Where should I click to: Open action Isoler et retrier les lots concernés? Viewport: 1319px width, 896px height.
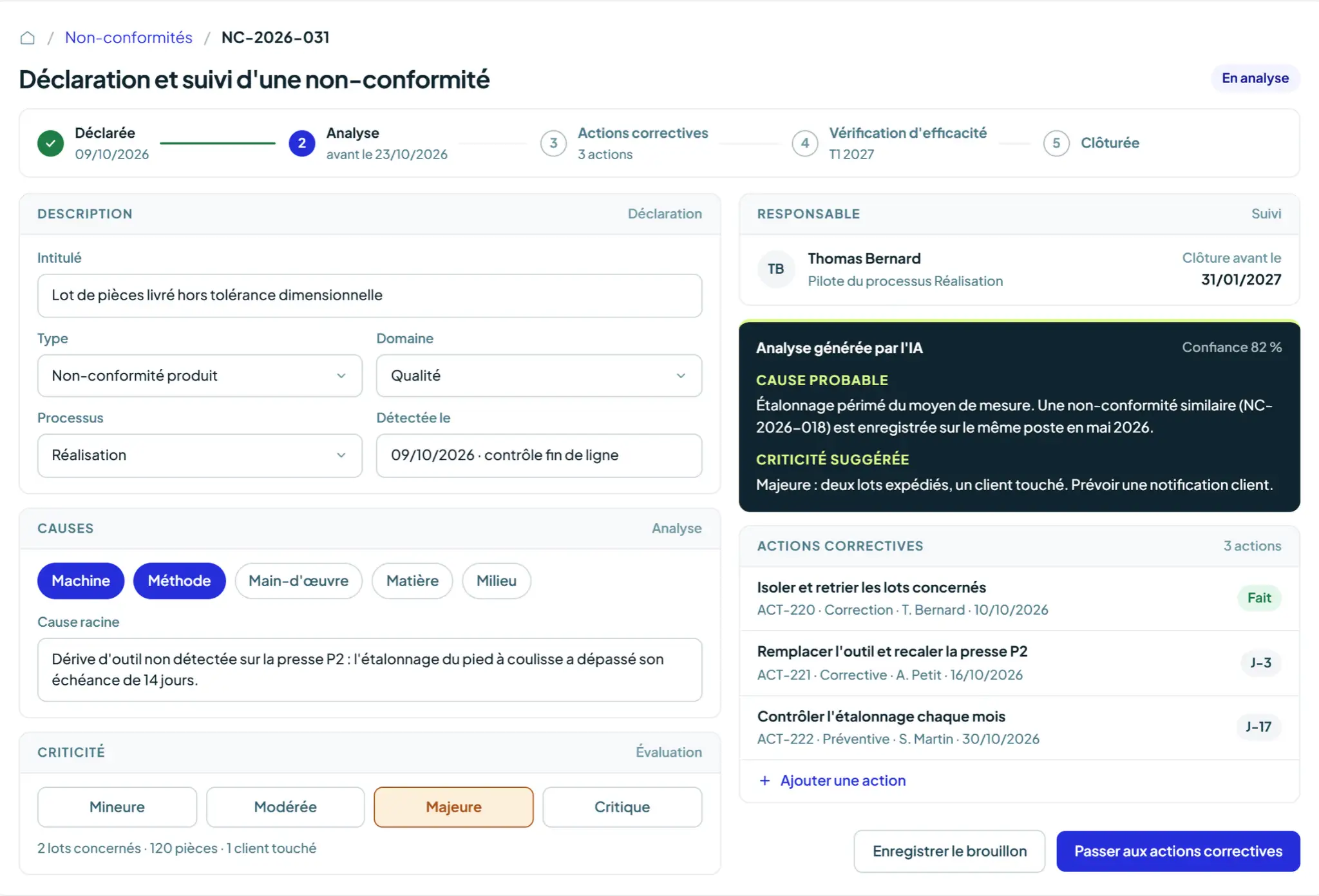click(1019, 598)
